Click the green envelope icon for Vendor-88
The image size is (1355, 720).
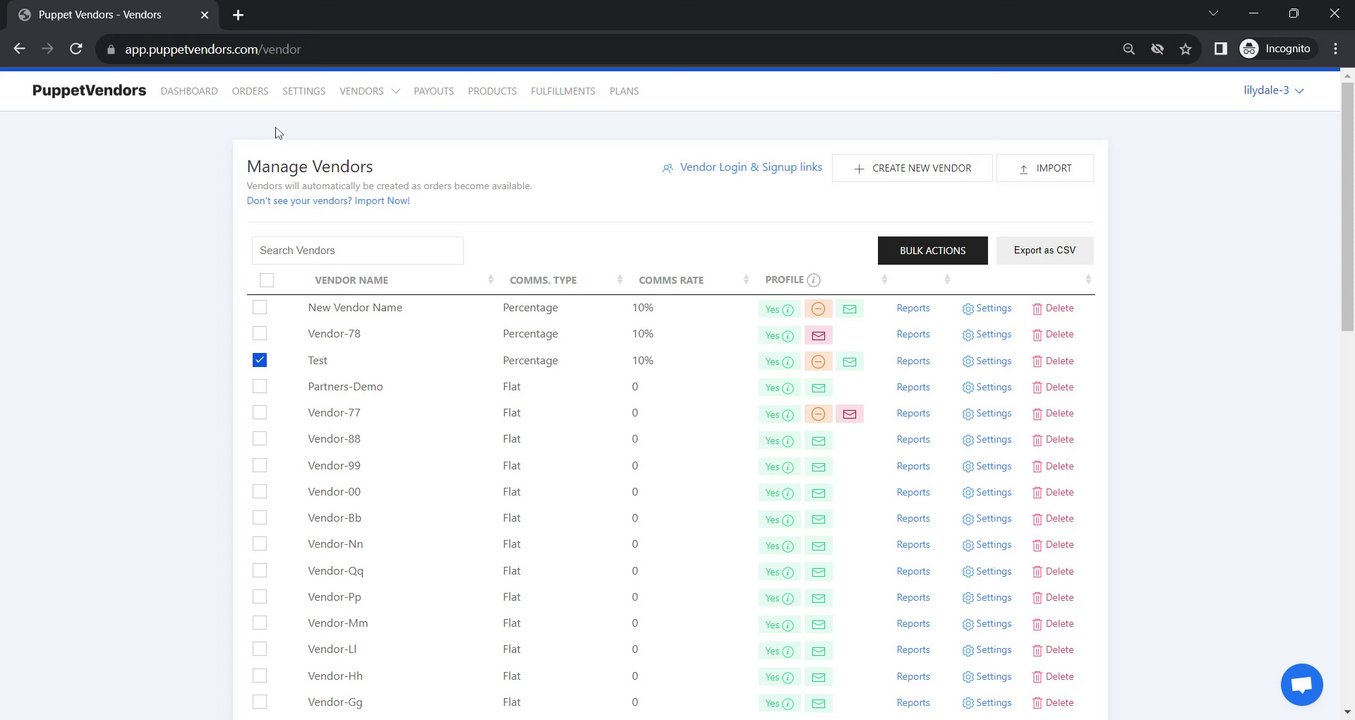[818, 440]
